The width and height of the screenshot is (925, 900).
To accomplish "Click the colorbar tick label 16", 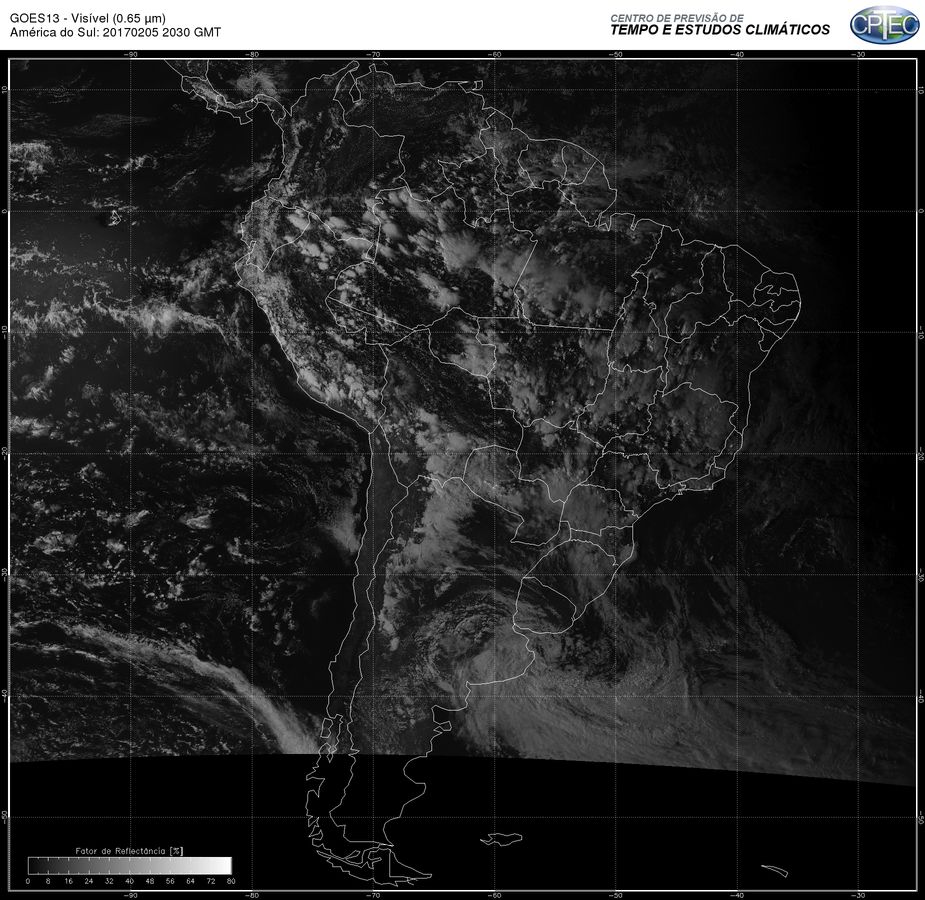I will (68, 881).
